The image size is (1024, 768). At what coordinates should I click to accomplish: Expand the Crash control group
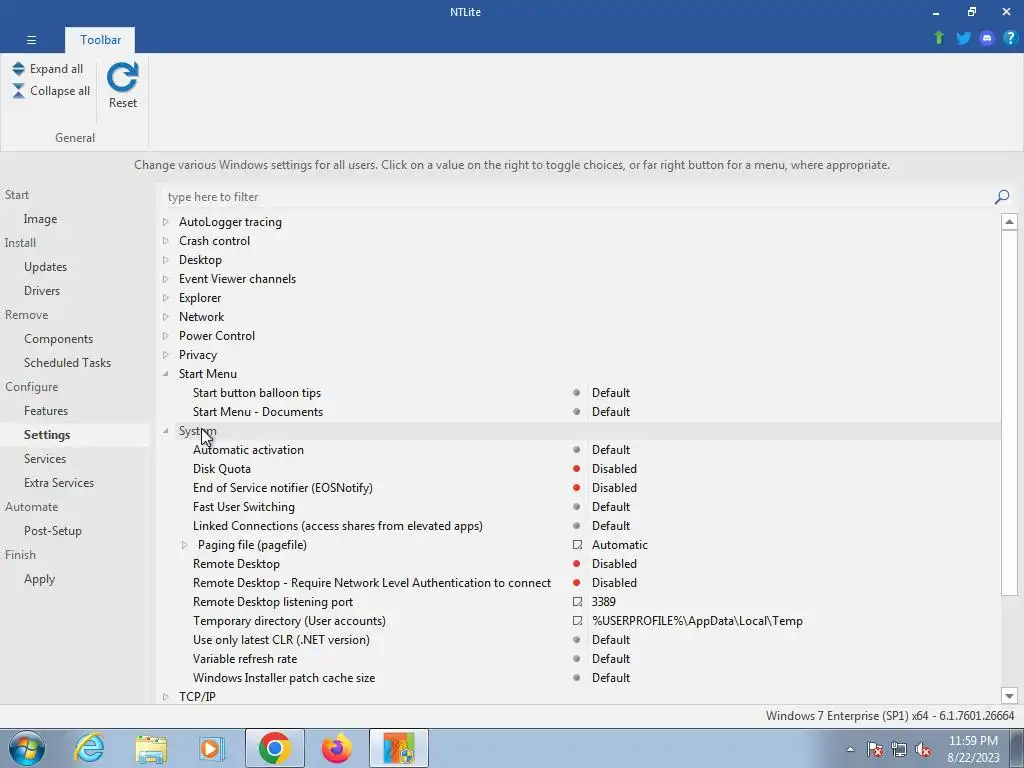click(166, 241)
